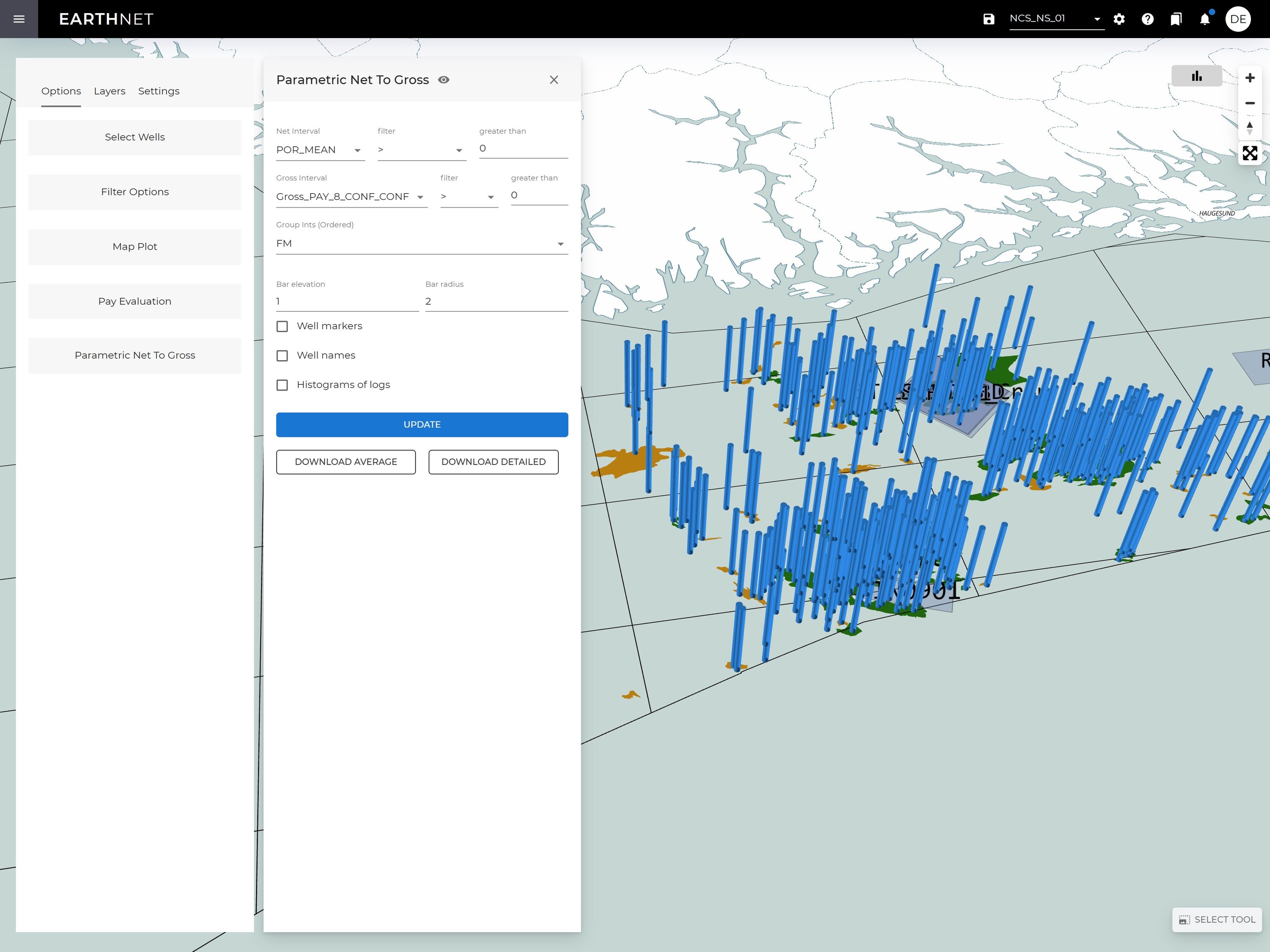This screenshot has width=1270, height=952.
Task: Open the help question mark icon
Action: coord(1147,19)
